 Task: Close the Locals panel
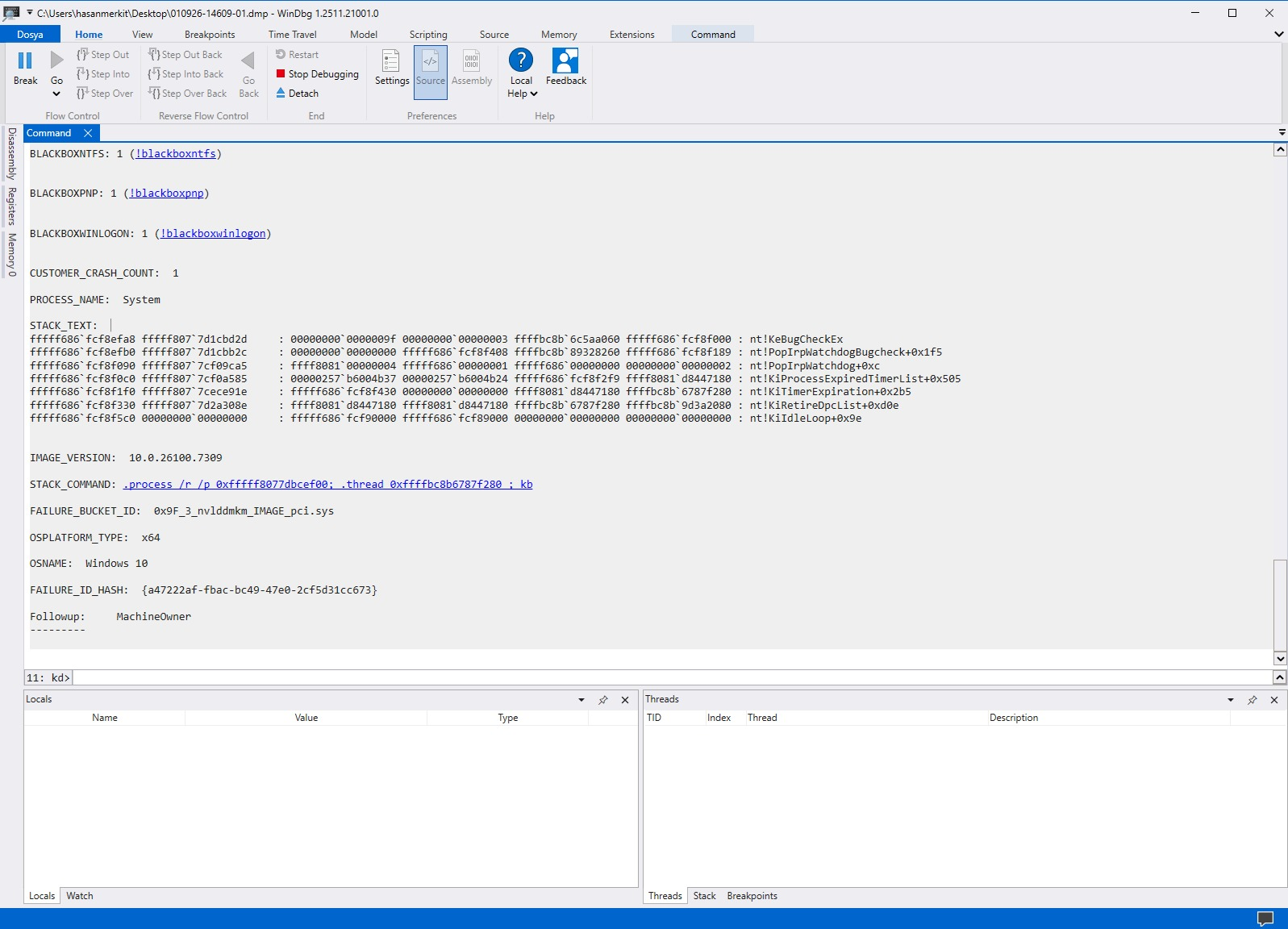625,700
